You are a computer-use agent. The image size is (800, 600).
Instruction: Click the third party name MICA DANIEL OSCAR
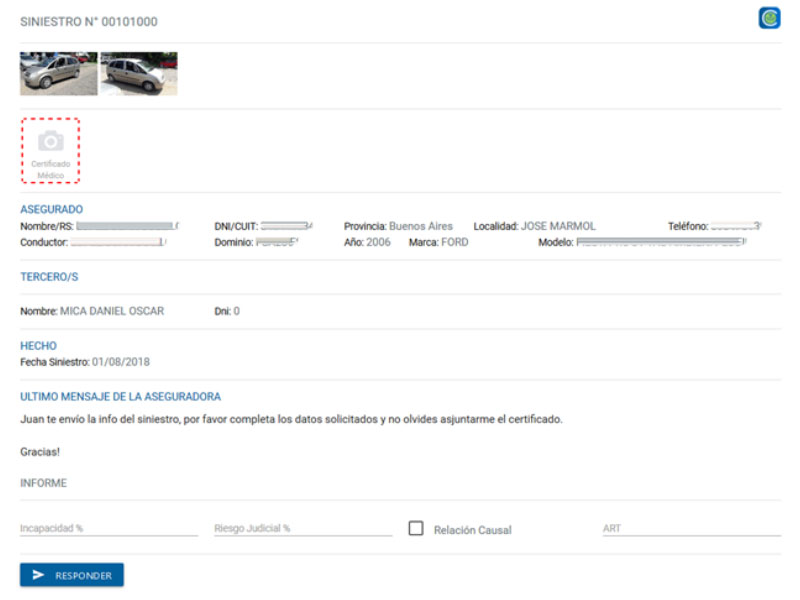[x=112, y=311]
